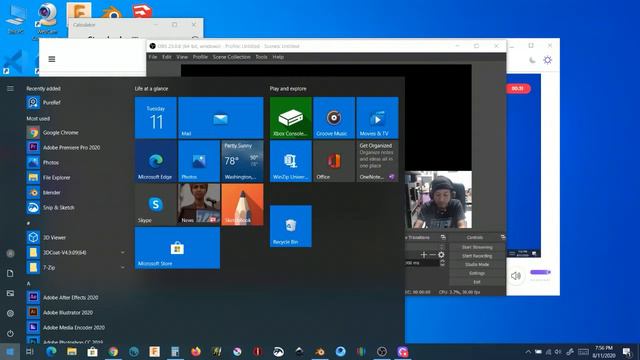Expand the Start menu hamburger navigation
The width and height of the screenshot is (640, 360).
point(10,89)
